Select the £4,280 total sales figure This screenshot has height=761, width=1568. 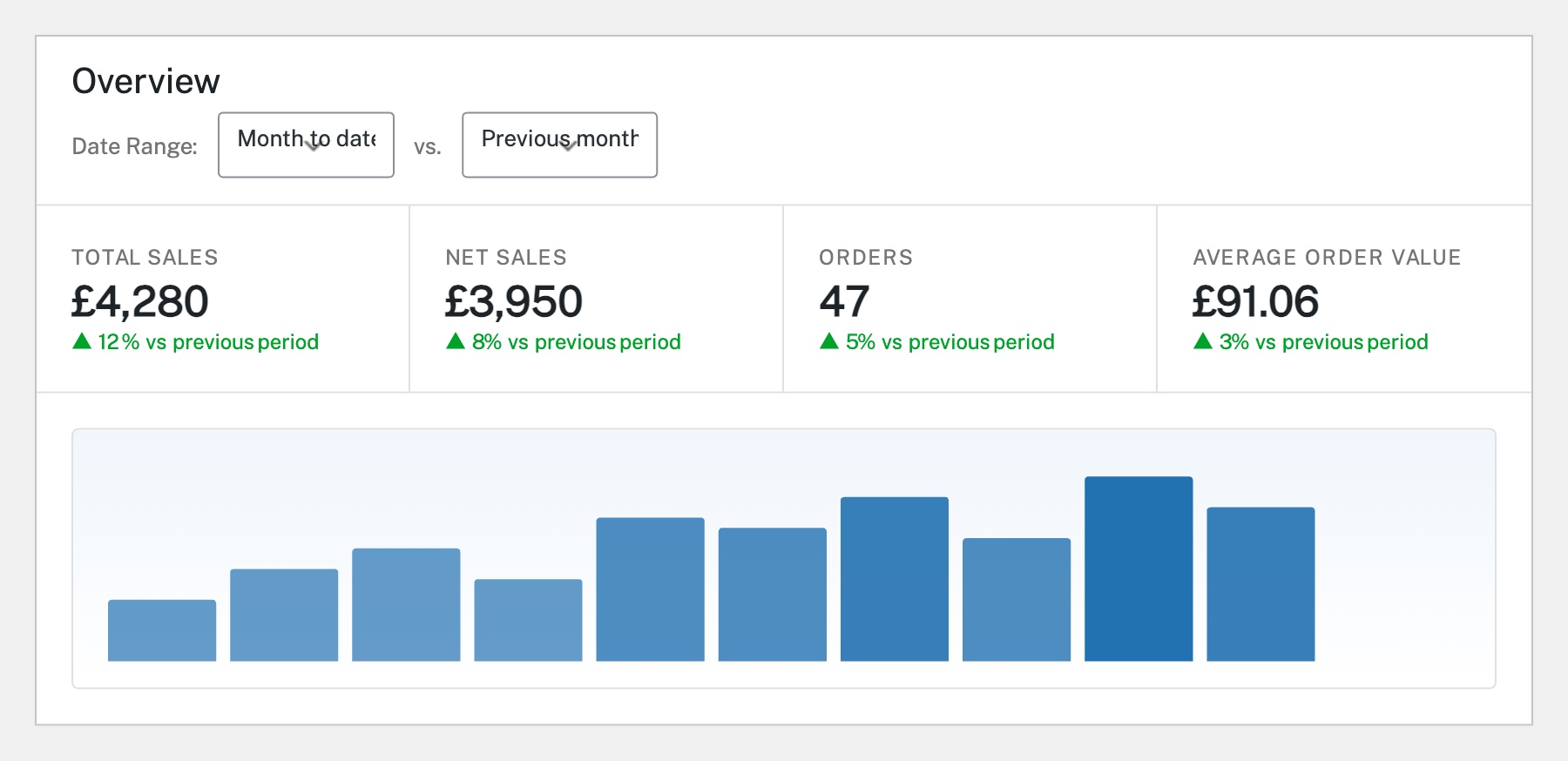[x=140, y=301]
